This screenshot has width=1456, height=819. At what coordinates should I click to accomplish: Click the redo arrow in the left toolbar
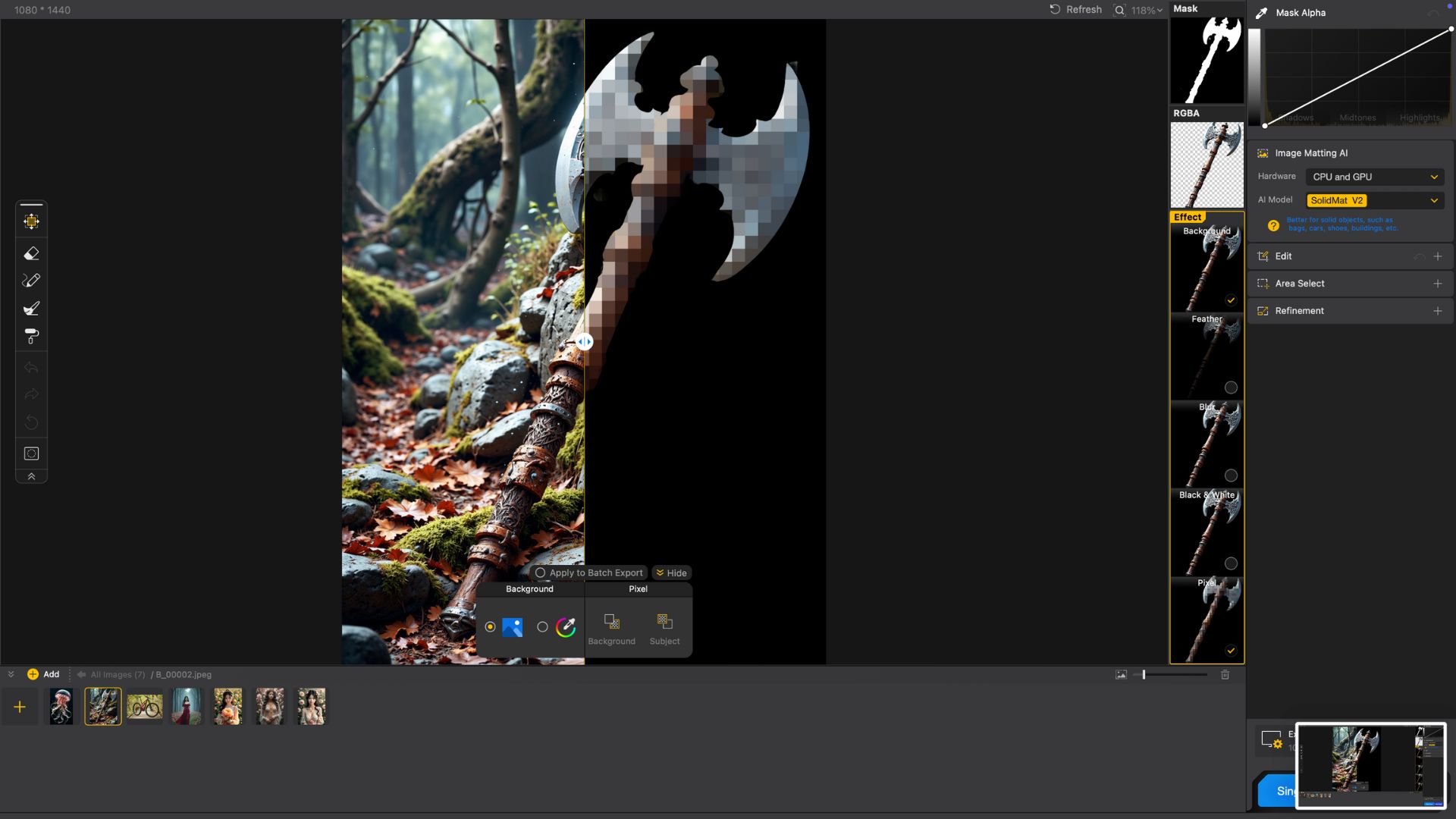coord(31,394)
